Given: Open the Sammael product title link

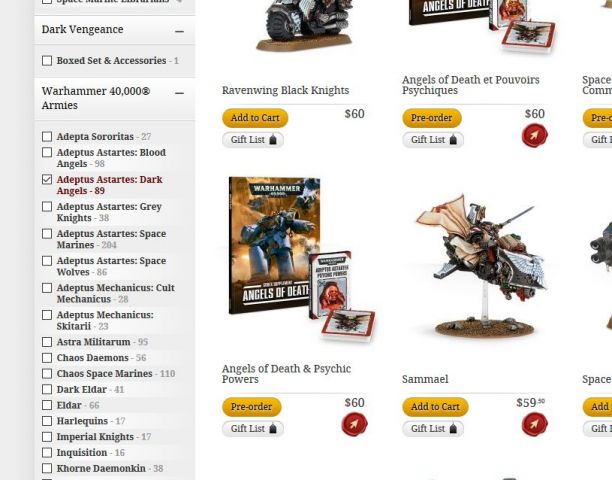Looking at the screenshot, I should [425, 379].
